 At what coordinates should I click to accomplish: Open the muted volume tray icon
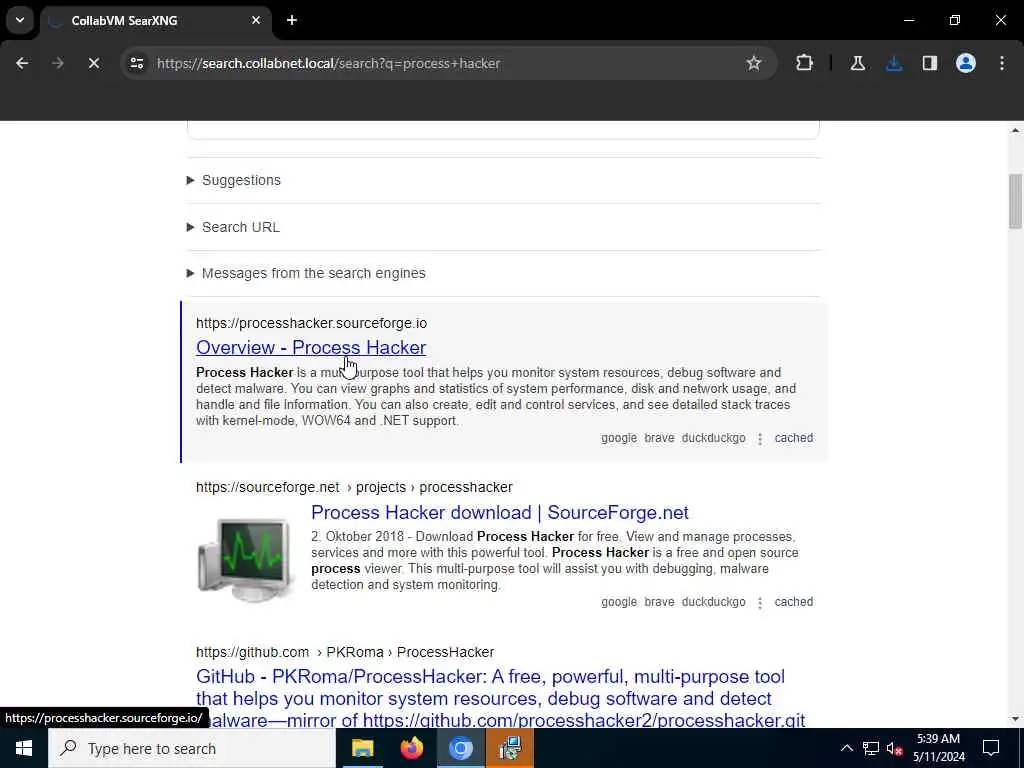pos(894,748)
